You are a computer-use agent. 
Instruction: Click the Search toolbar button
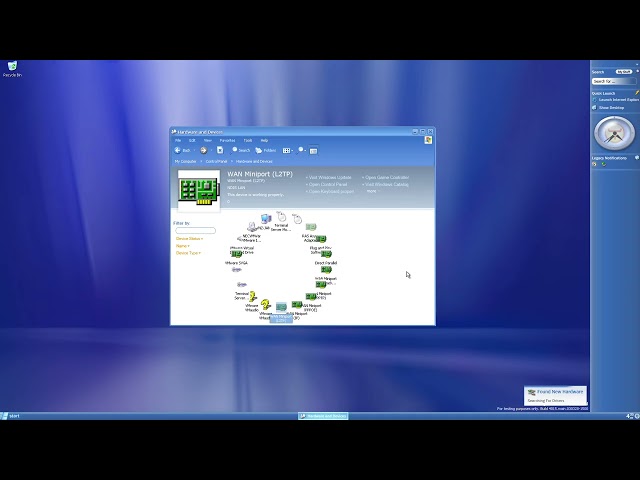coord(240,150)
